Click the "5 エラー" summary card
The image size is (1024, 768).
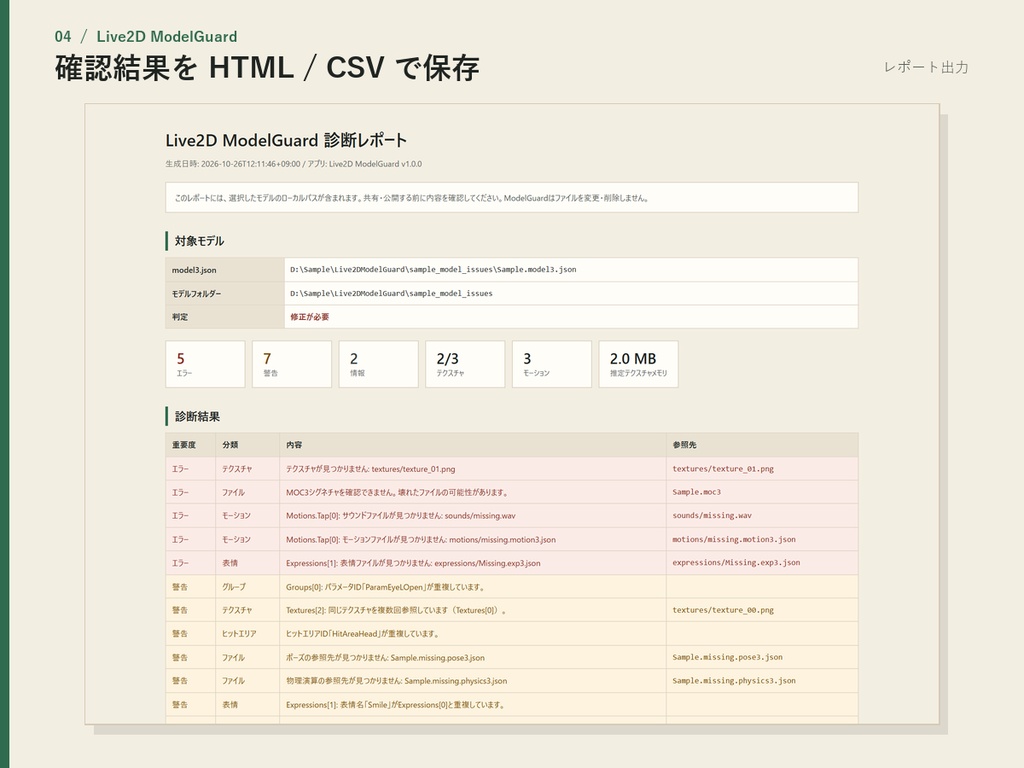pos(205,364)
